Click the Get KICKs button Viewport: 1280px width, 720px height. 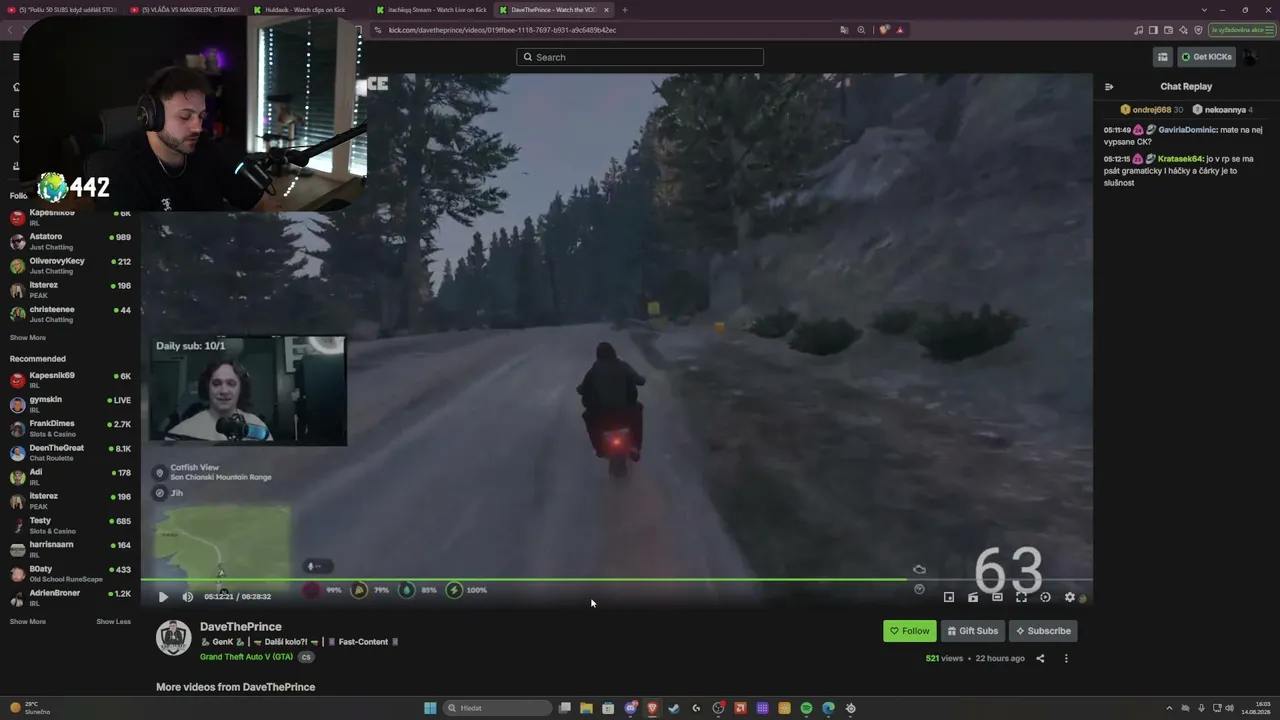pos(1206,57)
